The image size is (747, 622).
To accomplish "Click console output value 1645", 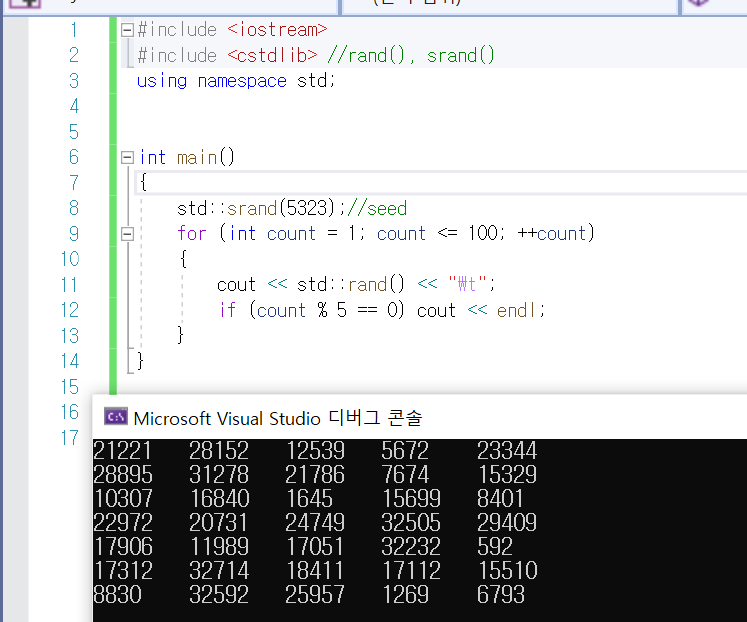I will point(309,499).
